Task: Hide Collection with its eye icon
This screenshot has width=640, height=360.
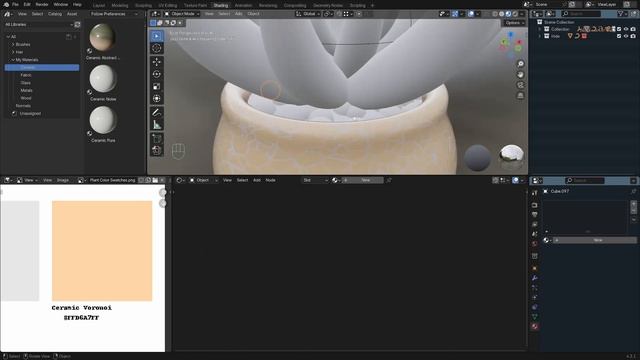Action: point(626,29)
